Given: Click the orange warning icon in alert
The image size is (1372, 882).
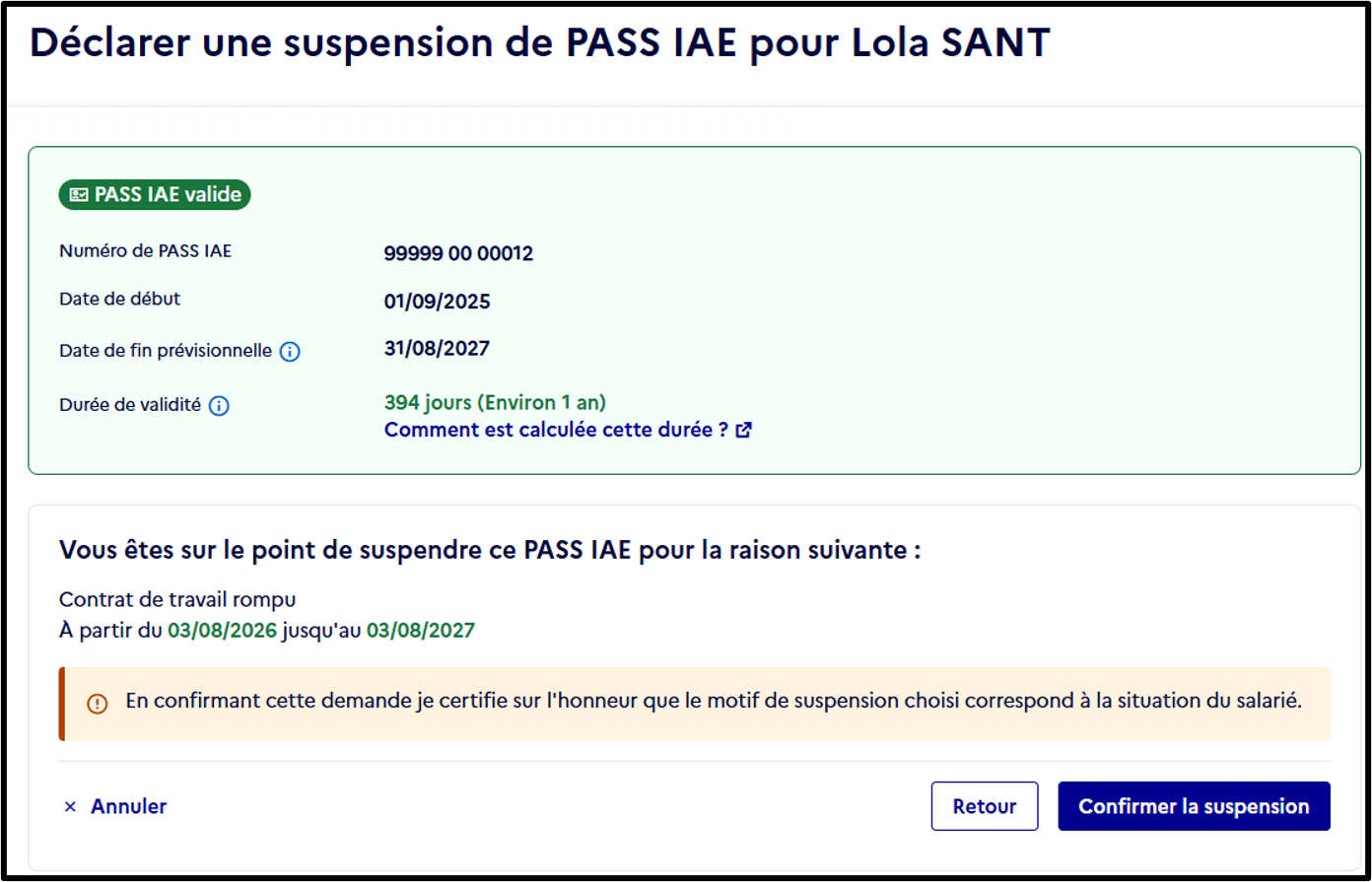Looking at the screenshot, I should click(97, 704).
